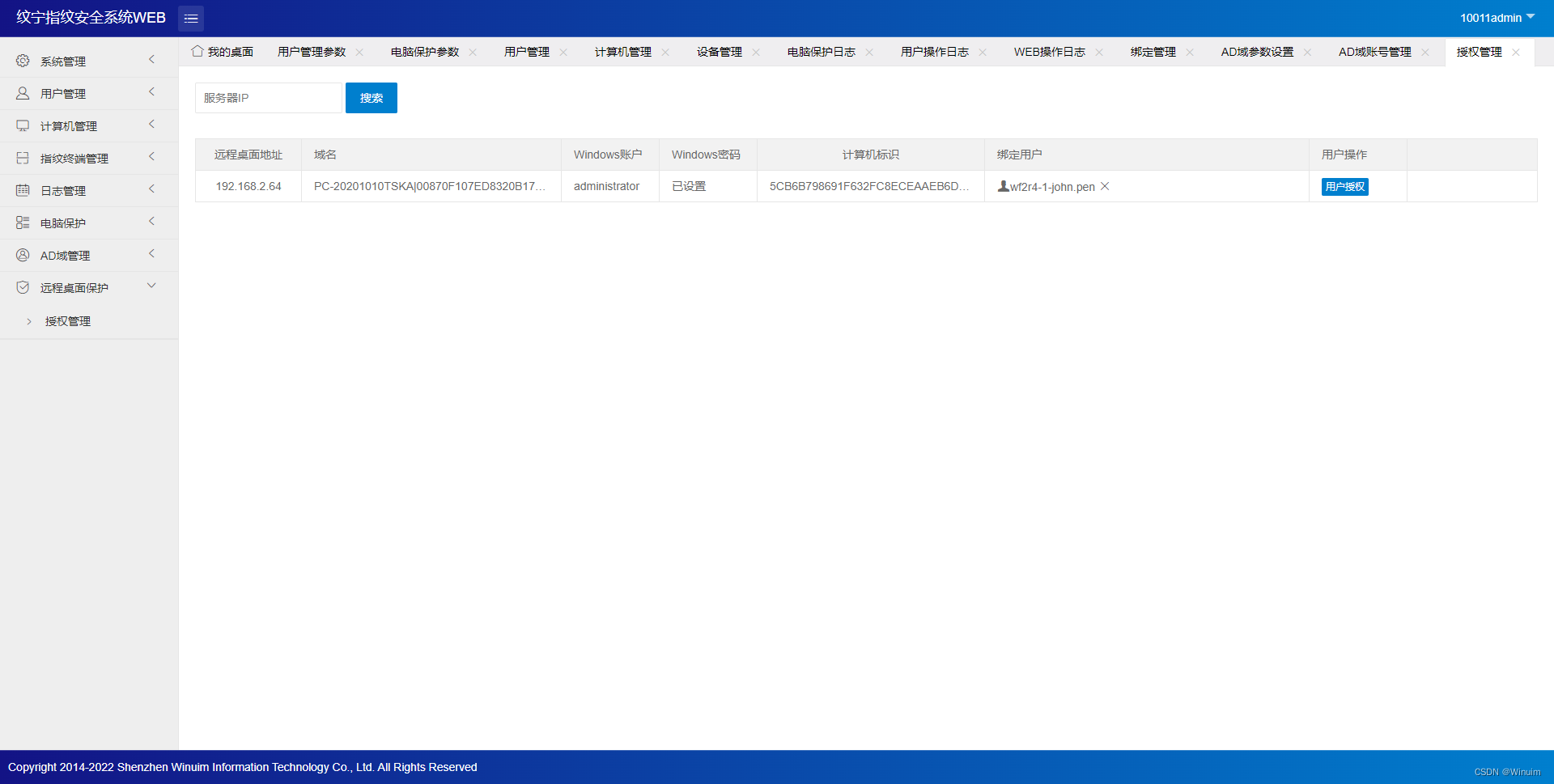Collapse the 远程桌面保护 chevron
The height and width of the screenshot is (784, 1554).
click(x=151, y=286)
